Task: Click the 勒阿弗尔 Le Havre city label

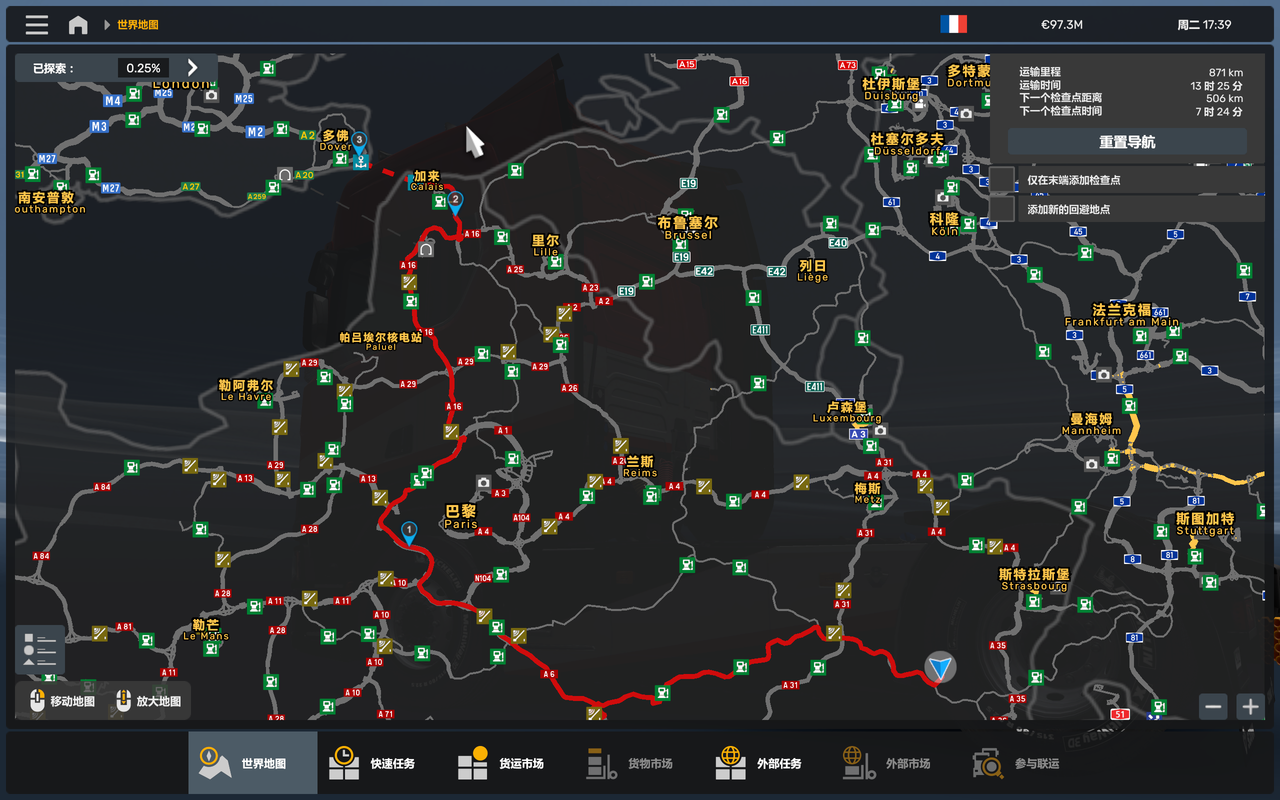Action: point(245,390)
